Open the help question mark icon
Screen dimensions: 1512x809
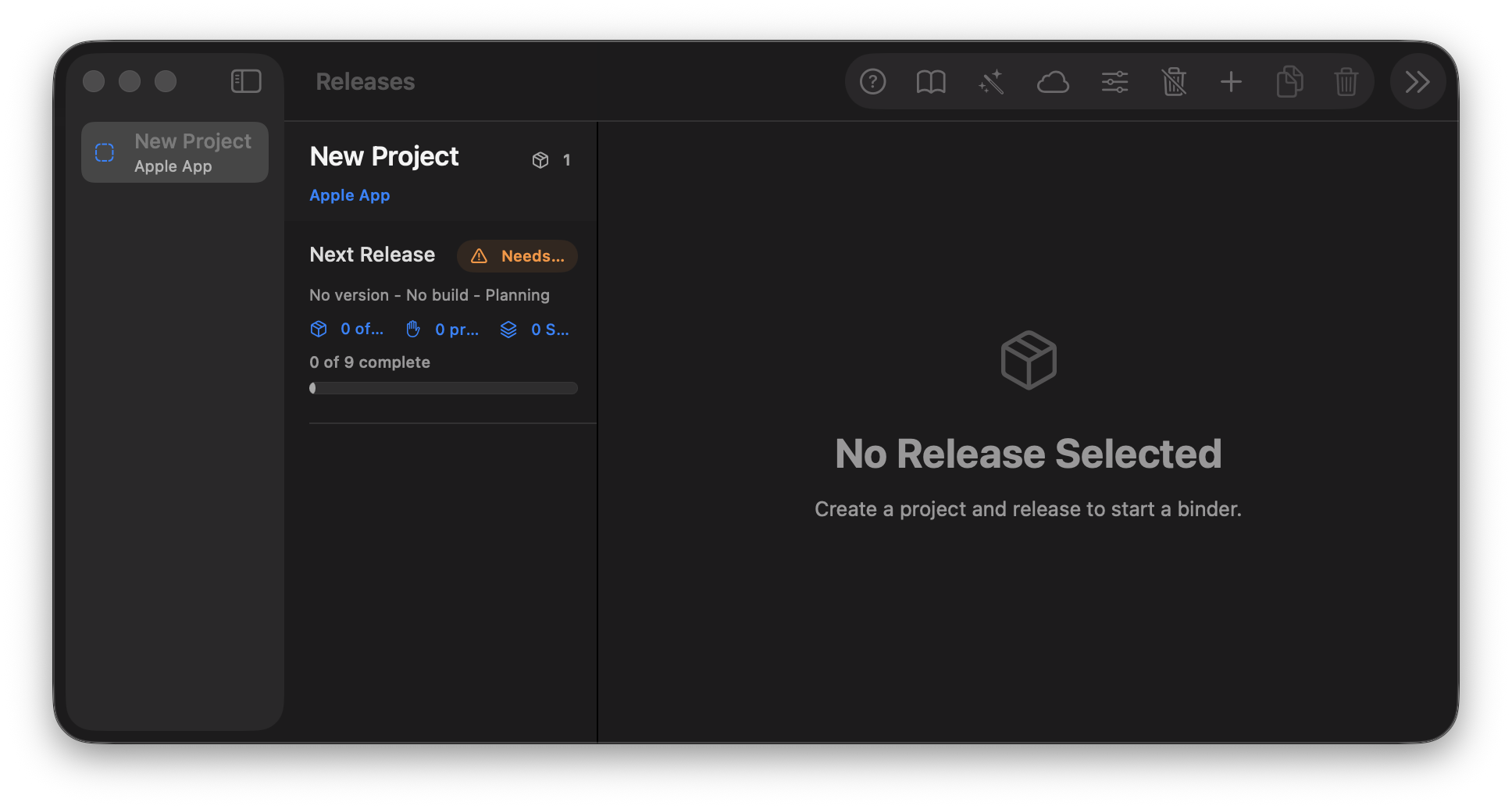pos(872,81)
